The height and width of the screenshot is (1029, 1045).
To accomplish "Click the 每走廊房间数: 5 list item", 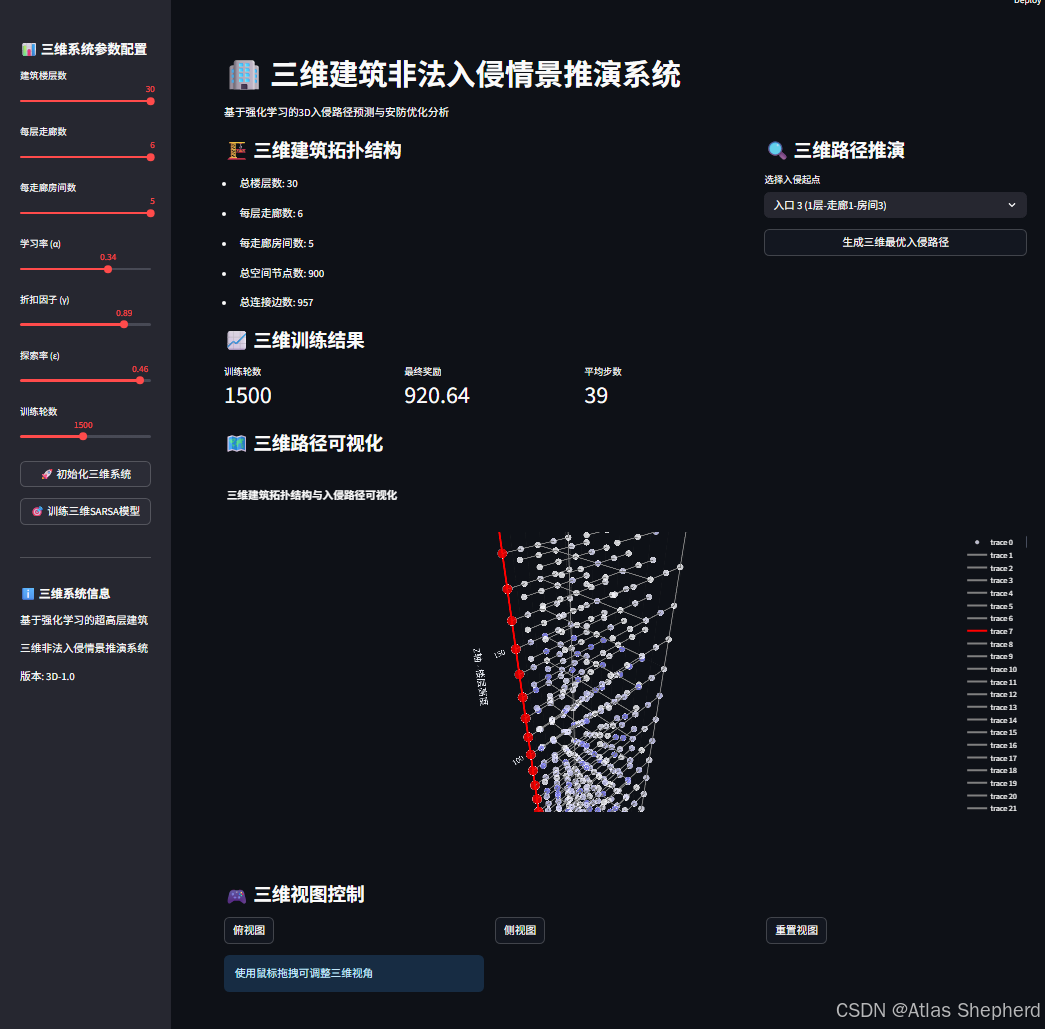I will click(x=277, y=243).
